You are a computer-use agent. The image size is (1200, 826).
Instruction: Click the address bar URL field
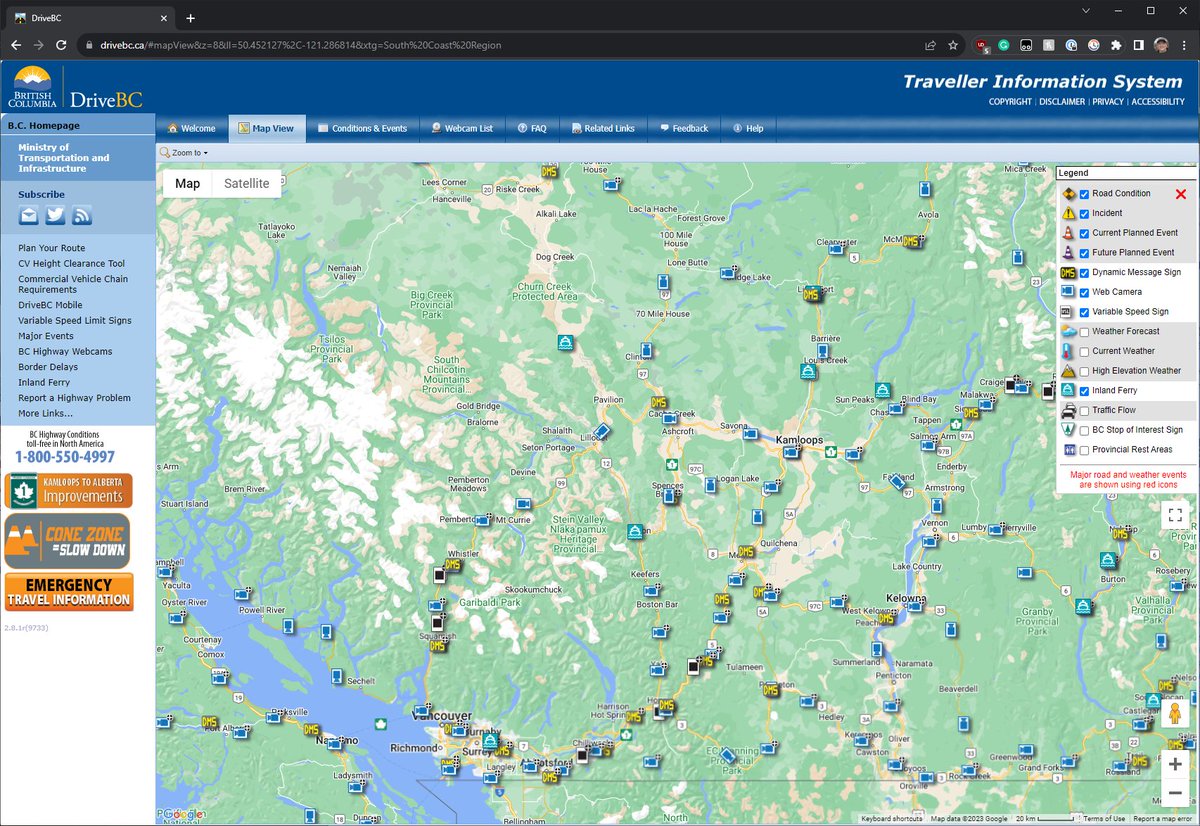500,45
